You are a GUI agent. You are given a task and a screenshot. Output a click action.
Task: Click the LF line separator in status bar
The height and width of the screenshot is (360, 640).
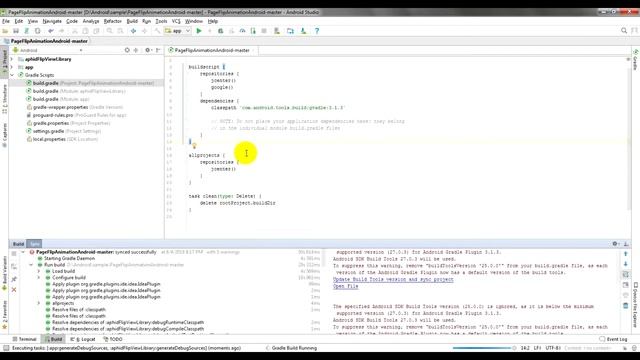pos(537,348)
